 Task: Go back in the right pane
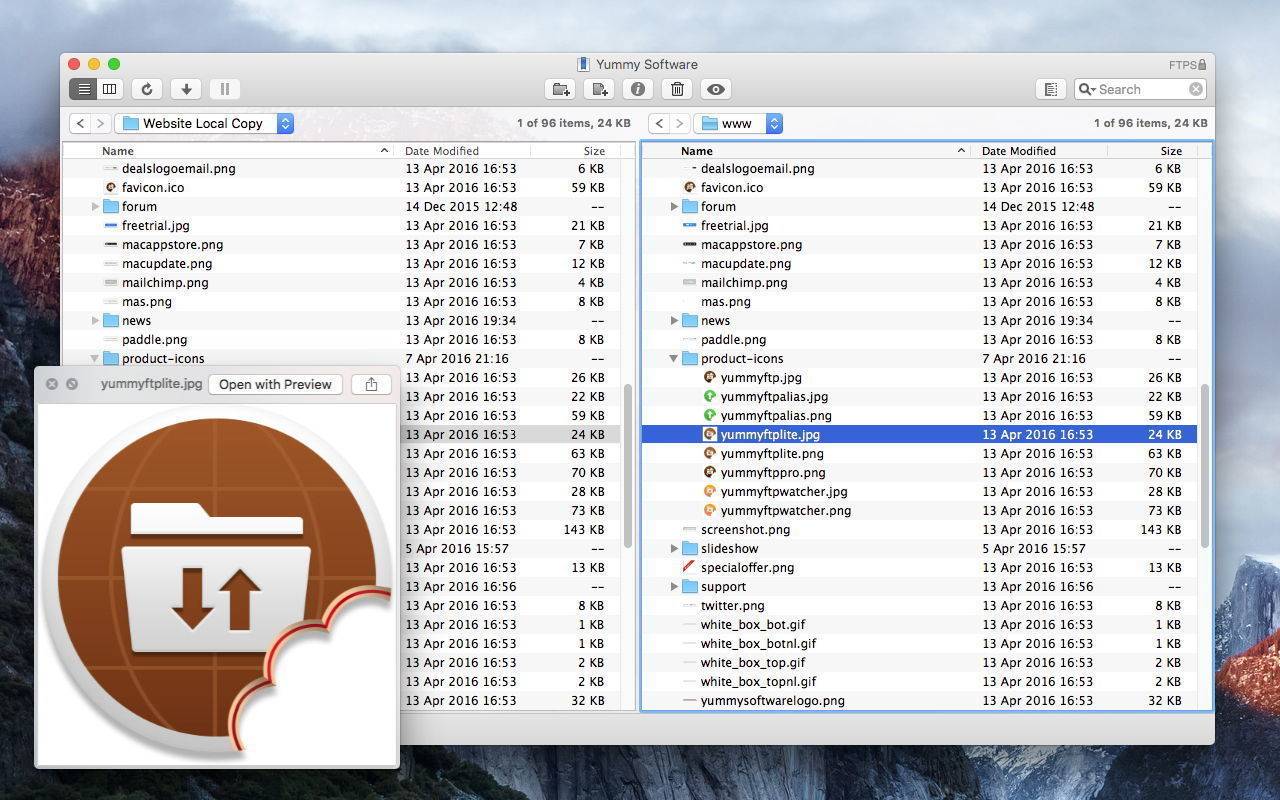pos(659,123)
